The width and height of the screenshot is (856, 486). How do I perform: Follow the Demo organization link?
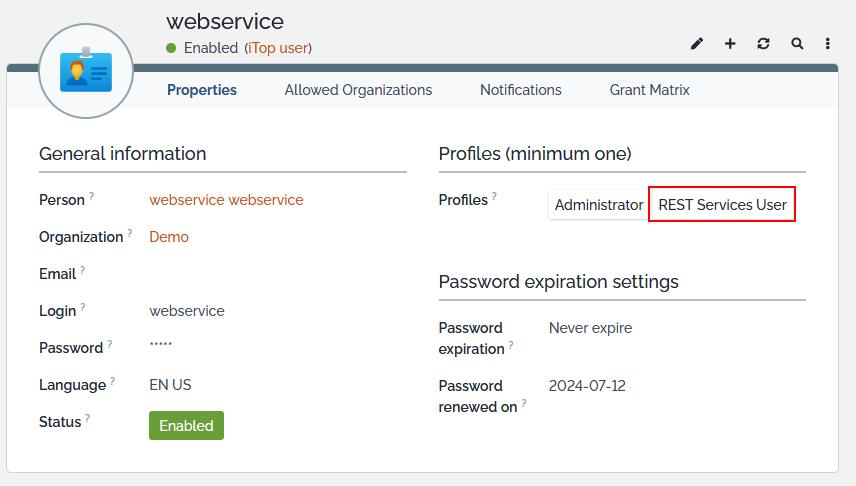169,237
